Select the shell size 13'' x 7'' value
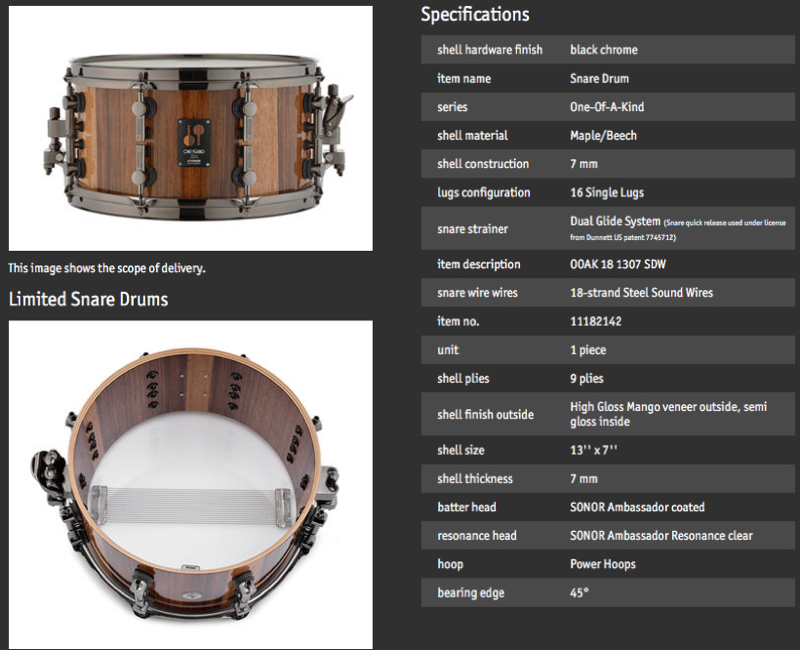This screenshot has width=800, height=650. [x=594, y=449]
